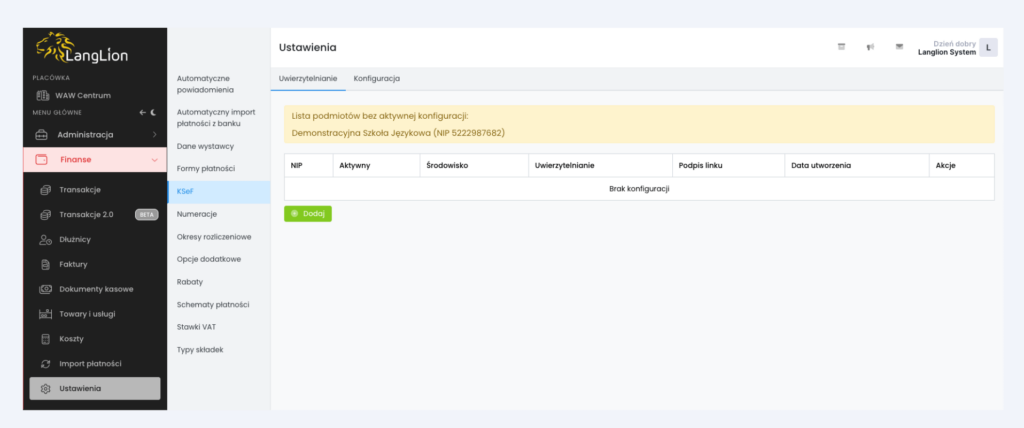Screen dimensions: 1024x428
Task: Click the Środowisko column header
Action: (473, 166)
